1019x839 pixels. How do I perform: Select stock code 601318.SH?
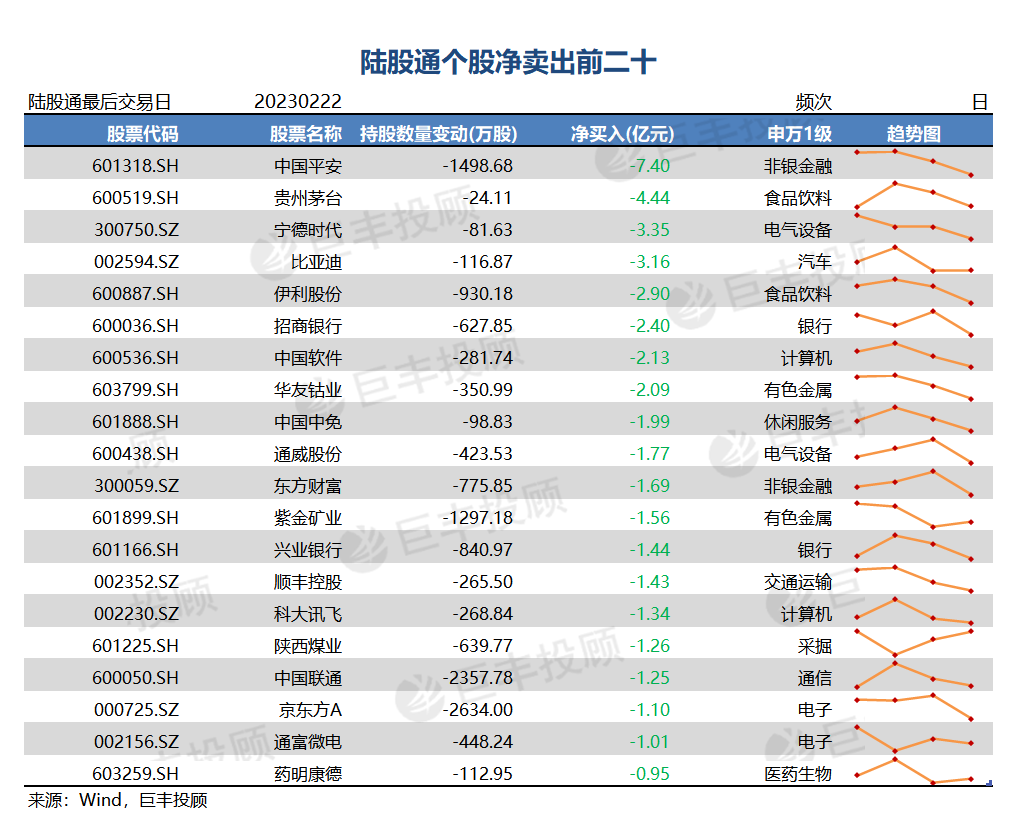(x=135, y=166)
